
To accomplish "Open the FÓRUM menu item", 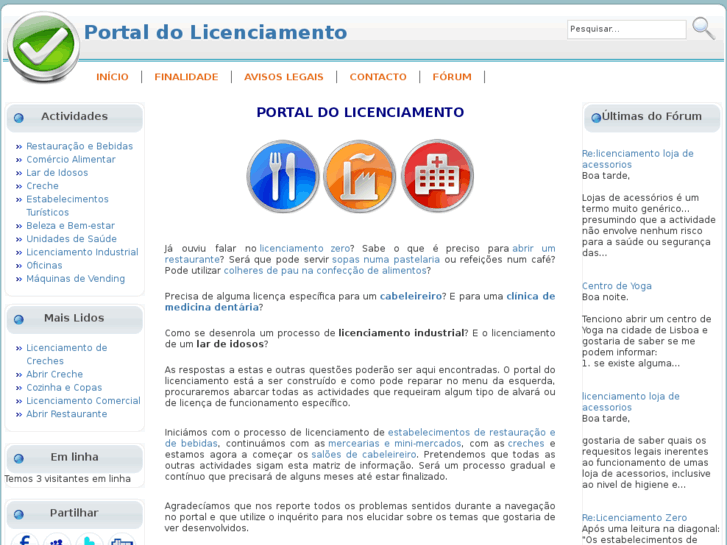I will (x=452, y=77).
